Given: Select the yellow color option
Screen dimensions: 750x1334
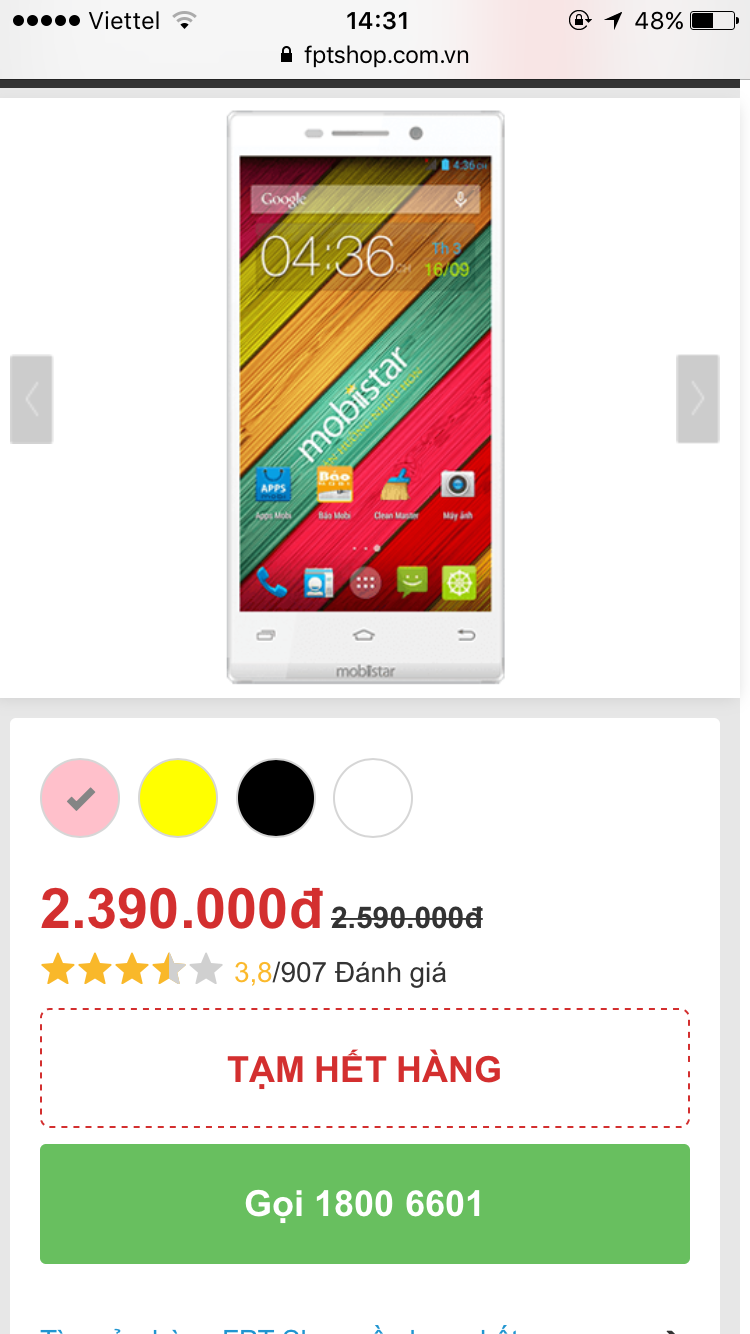Looking at the screenshot, I should pos(178,798).
